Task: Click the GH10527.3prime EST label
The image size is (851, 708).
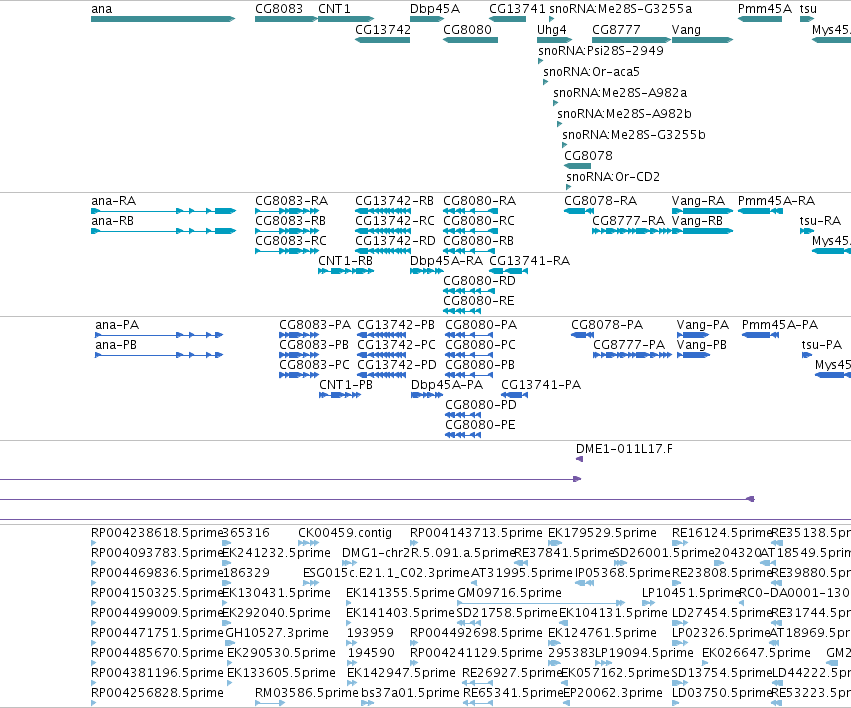Action: point(277,633)
